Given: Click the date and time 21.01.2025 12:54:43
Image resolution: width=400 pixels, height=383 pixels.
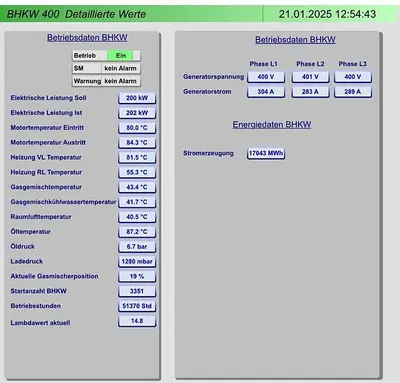Looking at the screenshot, I should [x=327, y=14].
